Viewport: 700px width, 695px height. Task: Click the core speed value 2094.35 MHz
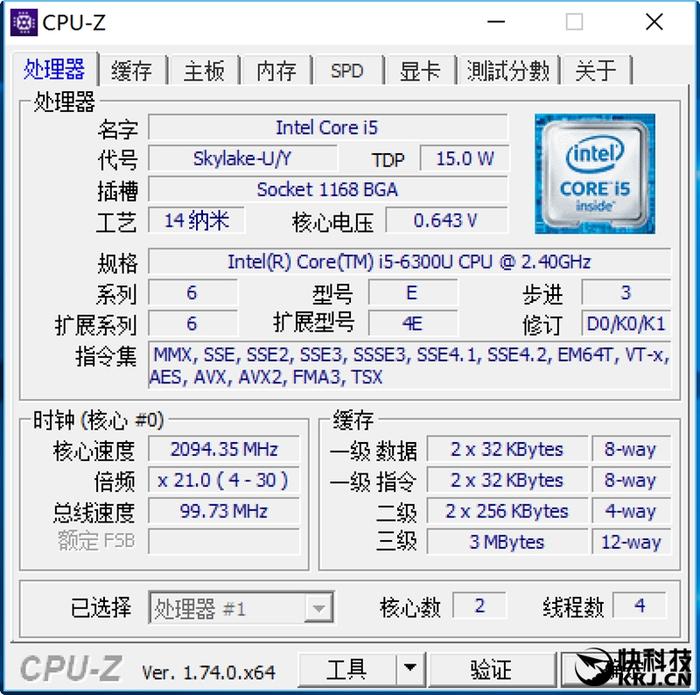[x=224, y=449]
